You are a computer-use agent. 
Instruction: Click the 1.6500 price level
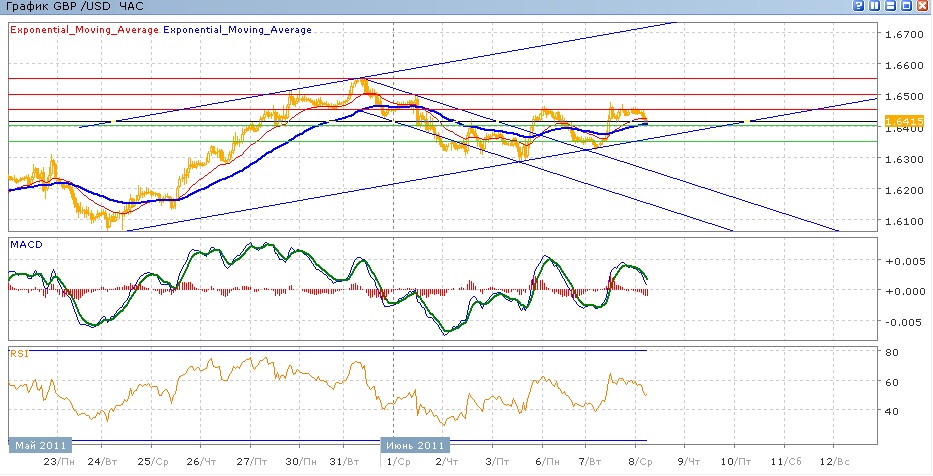[x=905, y=96]
